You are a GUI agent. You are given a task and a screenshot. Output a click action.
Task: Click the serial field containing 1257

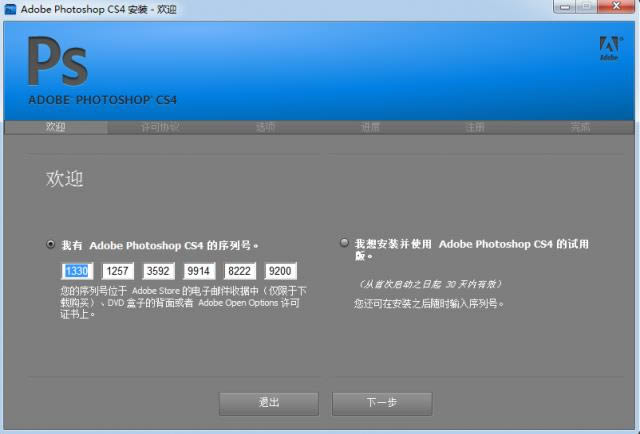pos(118,271)
